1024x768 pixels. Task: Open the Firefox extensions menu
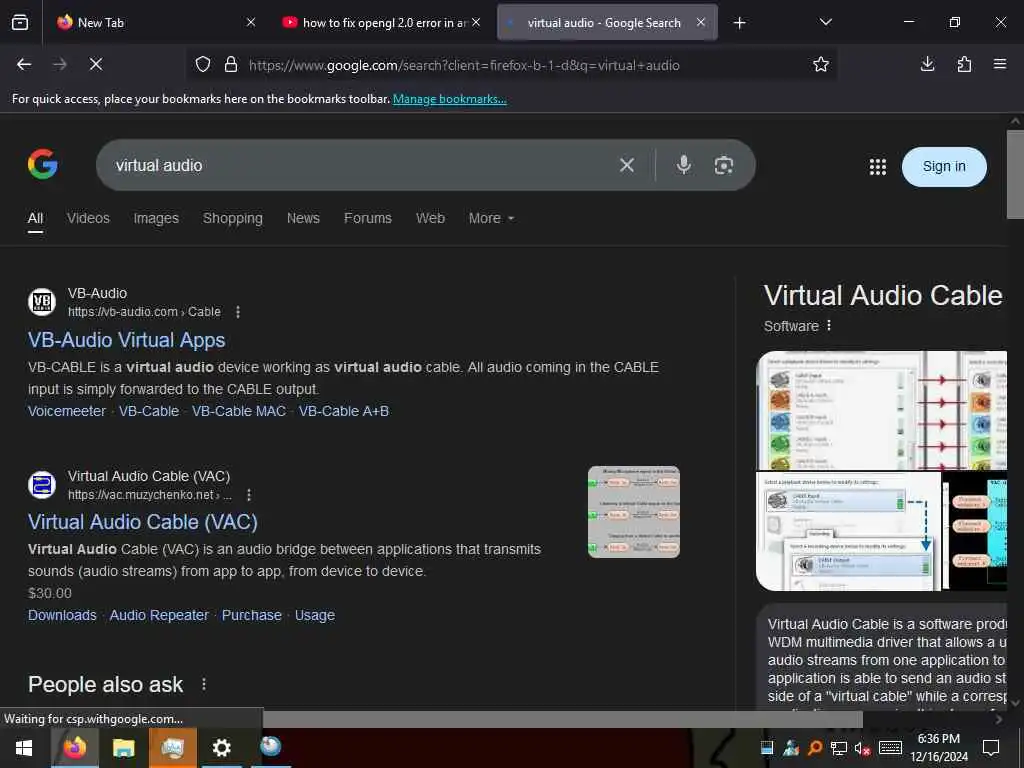coord(964,64)
